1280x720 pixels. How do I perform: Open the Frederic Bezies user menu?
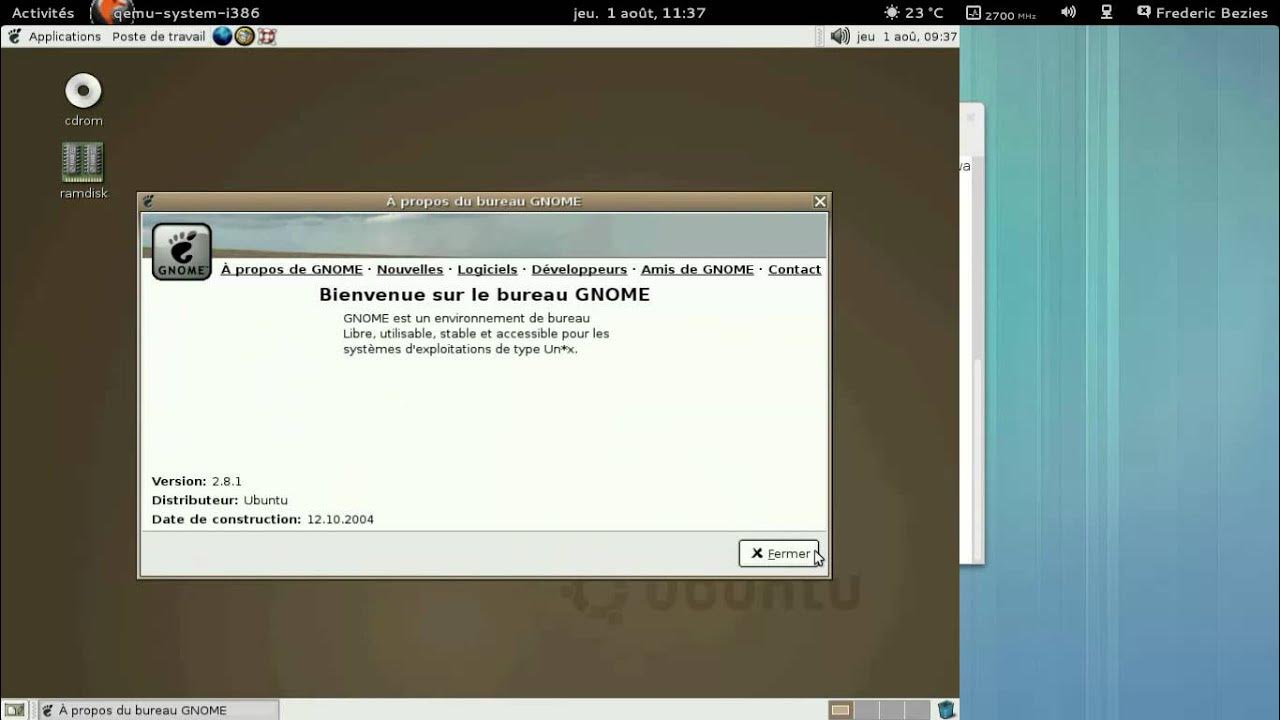click(x=1202, y=13)
